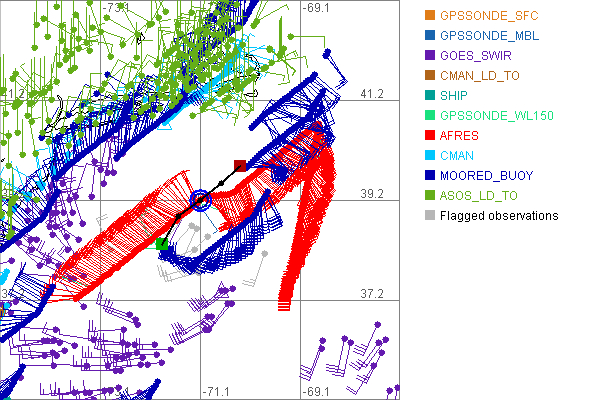Click the 41.2 latitude grid label
Screen dimensions: 600x400
tap(371, 94)
